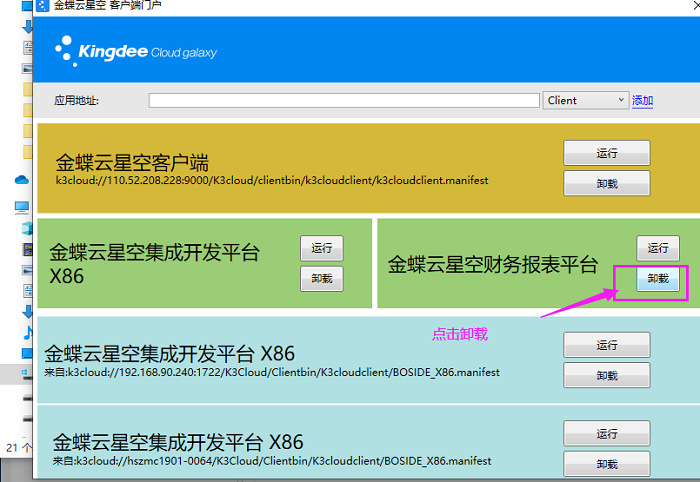
Task: Click the 21 个 item count in Explorer status bar
Action: click(19, 448)
